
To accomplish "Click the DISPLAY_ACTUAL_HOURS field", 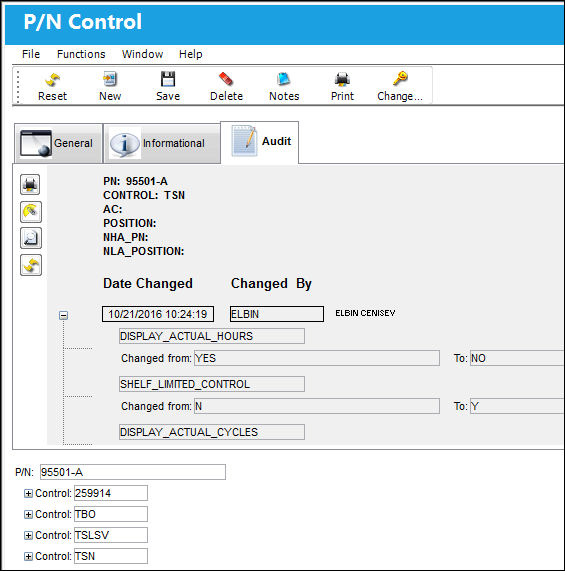I will pos(212,336).
